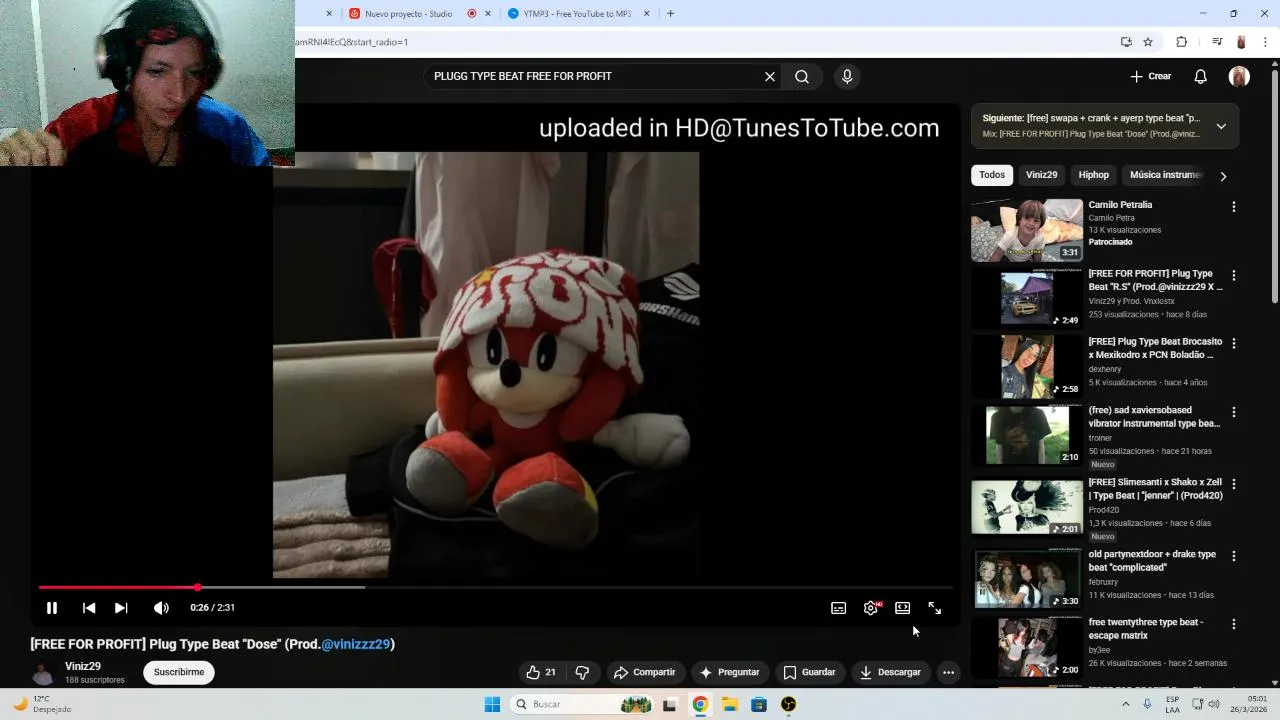
Task: Open the "jenner" type beat thumbnail
Action: point(1027,507)
